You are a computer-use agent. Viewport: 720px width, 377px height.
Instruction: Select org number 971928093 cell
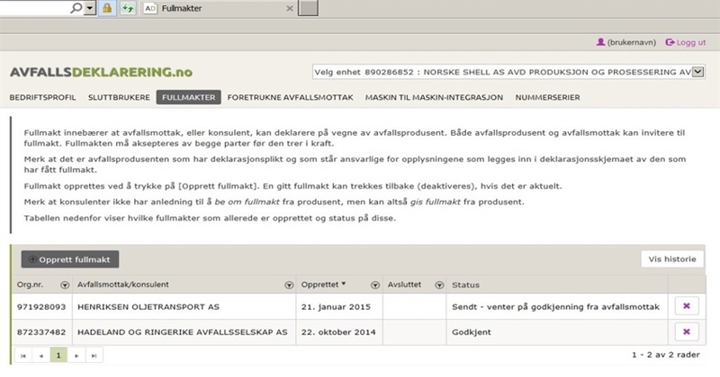pyautogui.click(x=42, y=307)
